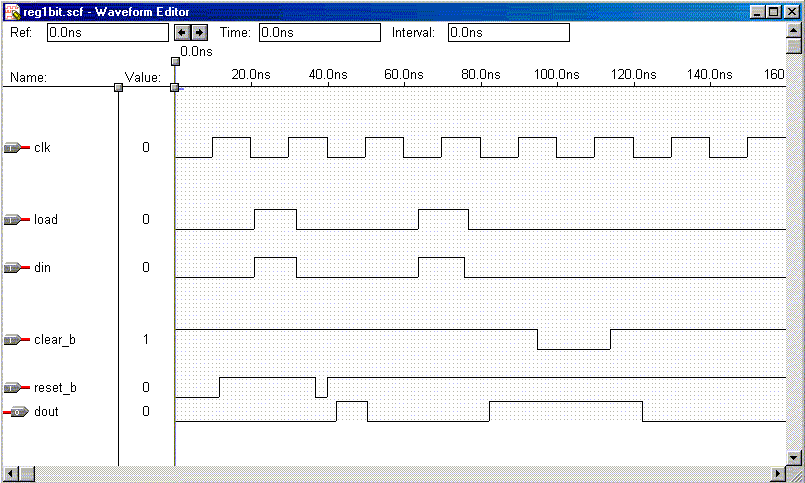805x483 pixels.
Task: Click the horizontal scrollbar's left arrow
Action: [x=11, y=474]
